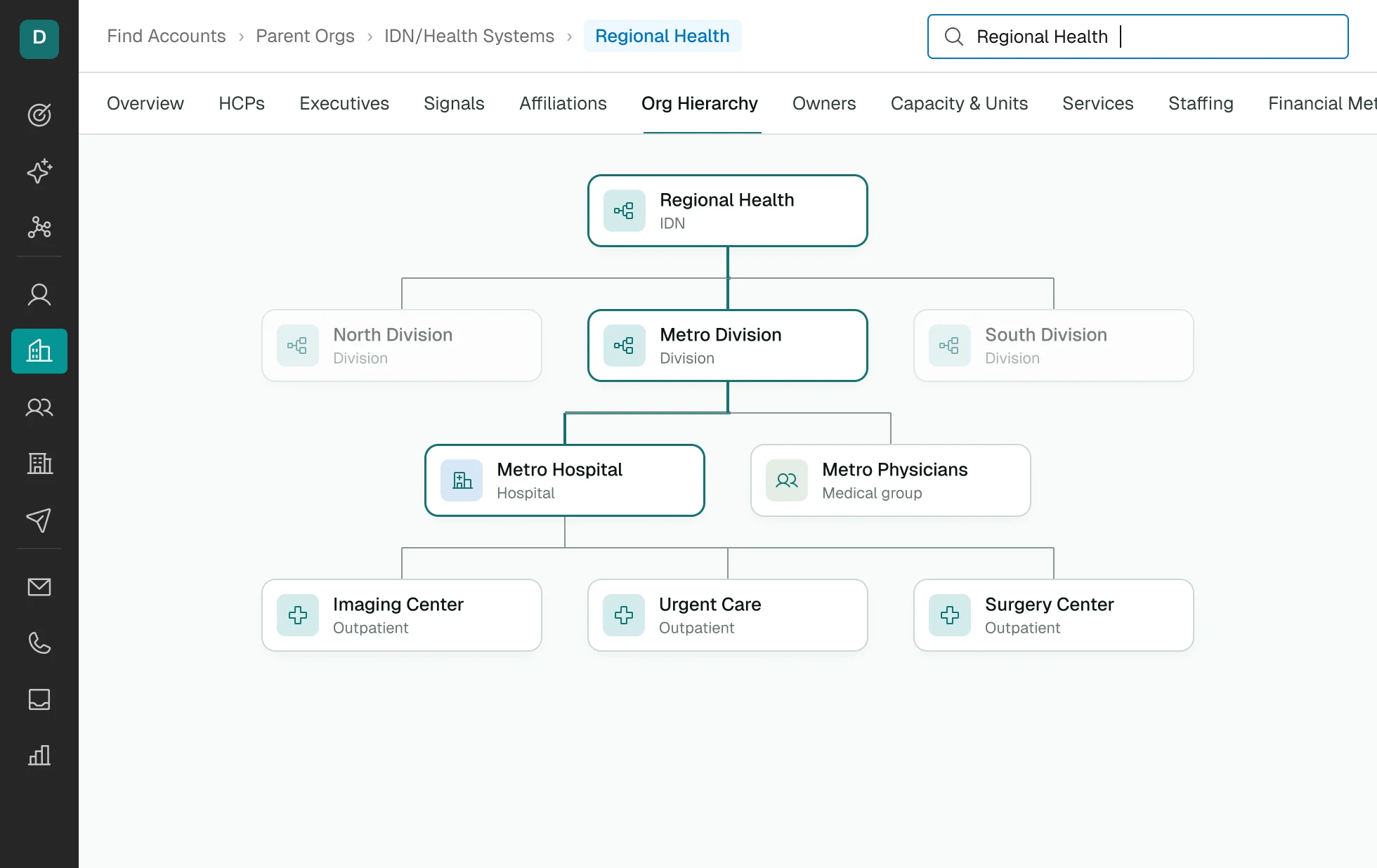Open the single person profile icon in sidebar
1377x868 pixels.
pyautogui.click(x=39, y=294)
